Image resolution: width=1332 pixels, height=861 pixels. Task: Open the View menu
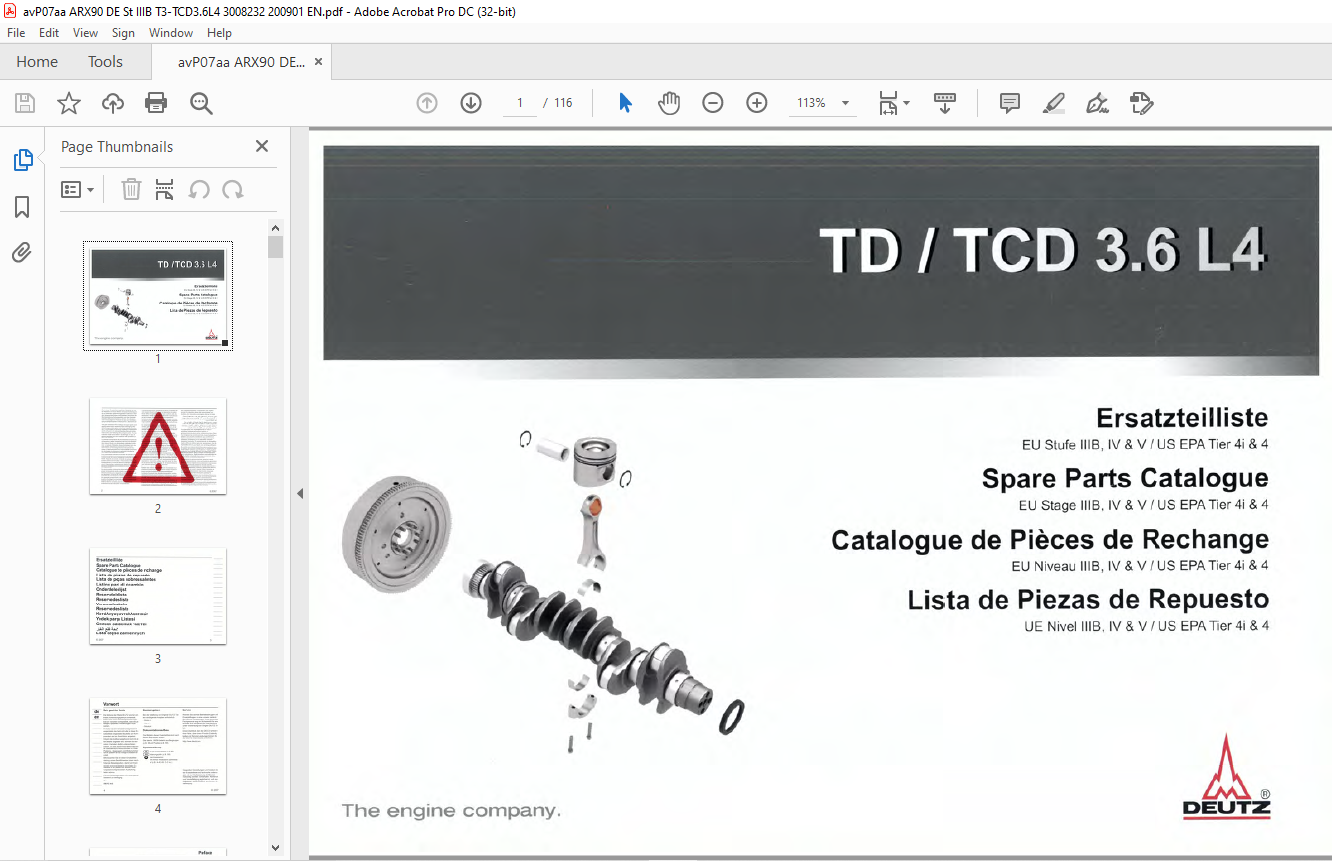coord(85,33)
